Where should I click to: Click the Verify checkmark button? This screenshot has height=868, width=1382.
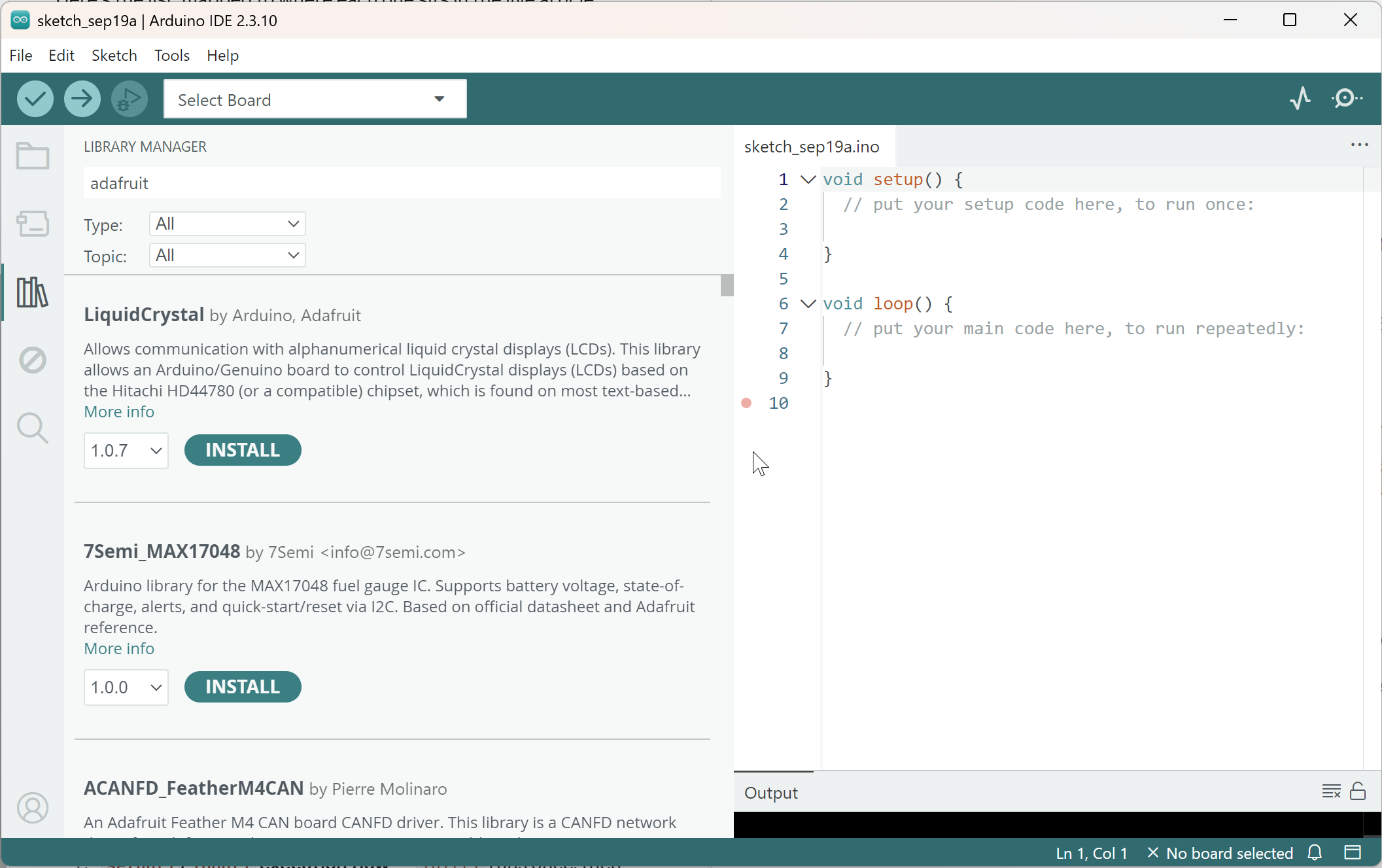(35, 99)
